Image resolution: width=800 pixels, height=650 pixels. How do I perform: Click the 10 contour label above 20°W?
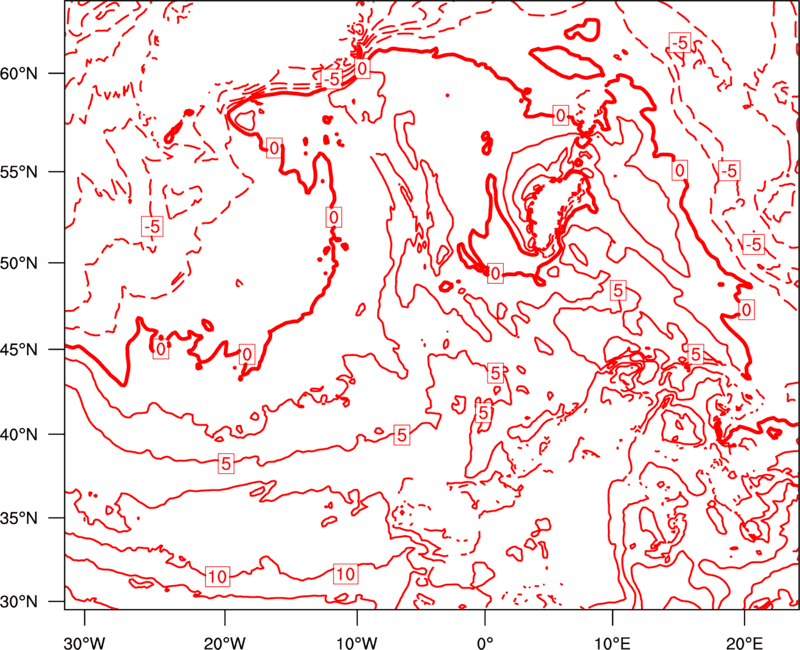pos(217,576)
